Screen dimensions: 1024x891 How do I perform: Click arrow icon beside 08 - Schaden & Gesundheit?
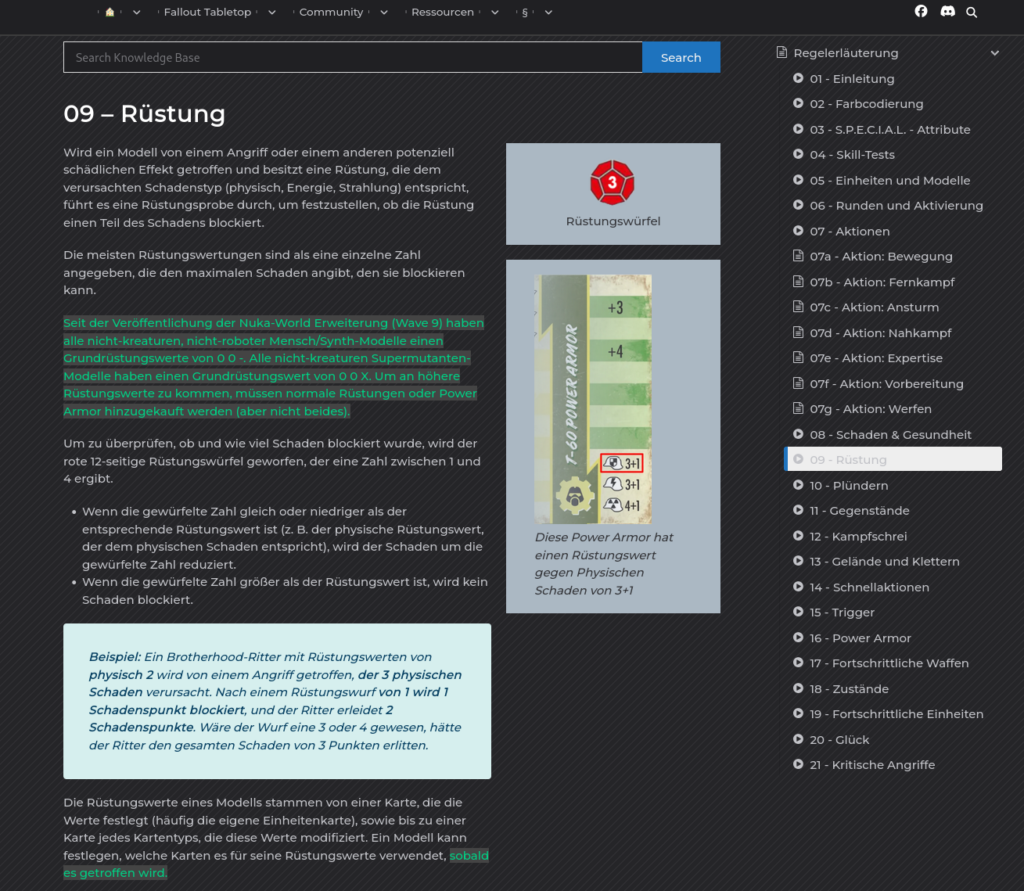798,434
